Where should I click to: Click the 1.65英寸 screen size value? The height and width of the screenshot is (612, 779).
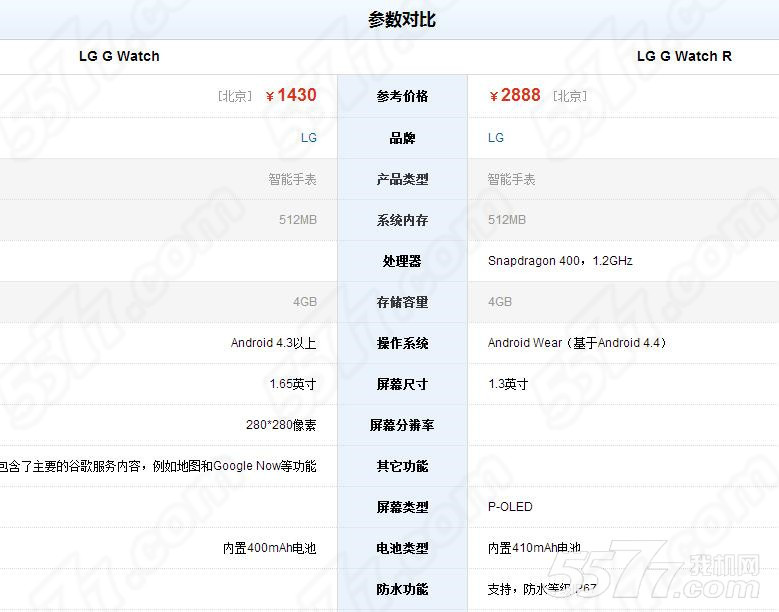[293, 384]
